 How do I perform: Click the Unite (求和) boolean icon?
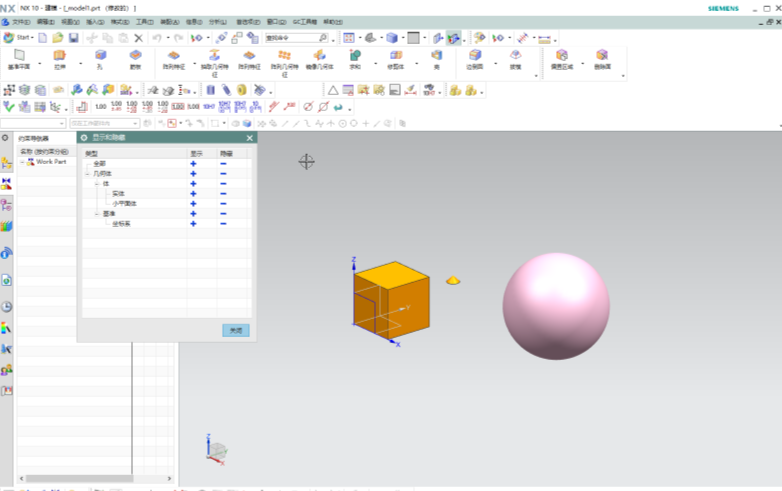coord(355,57)
